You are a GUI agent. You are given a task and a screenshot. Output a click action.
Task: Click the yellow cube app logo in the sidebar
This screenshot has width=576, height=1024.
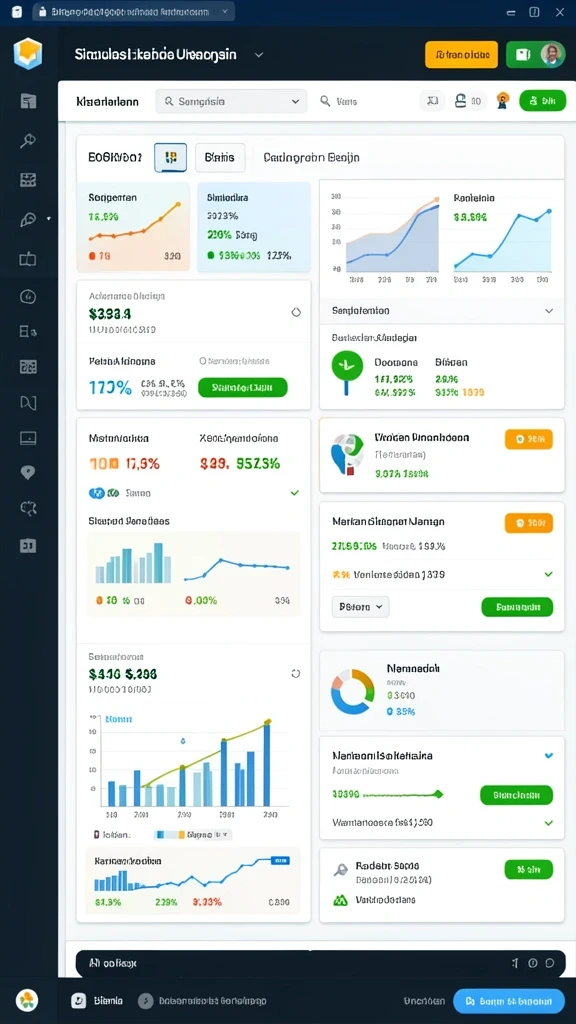28,54
